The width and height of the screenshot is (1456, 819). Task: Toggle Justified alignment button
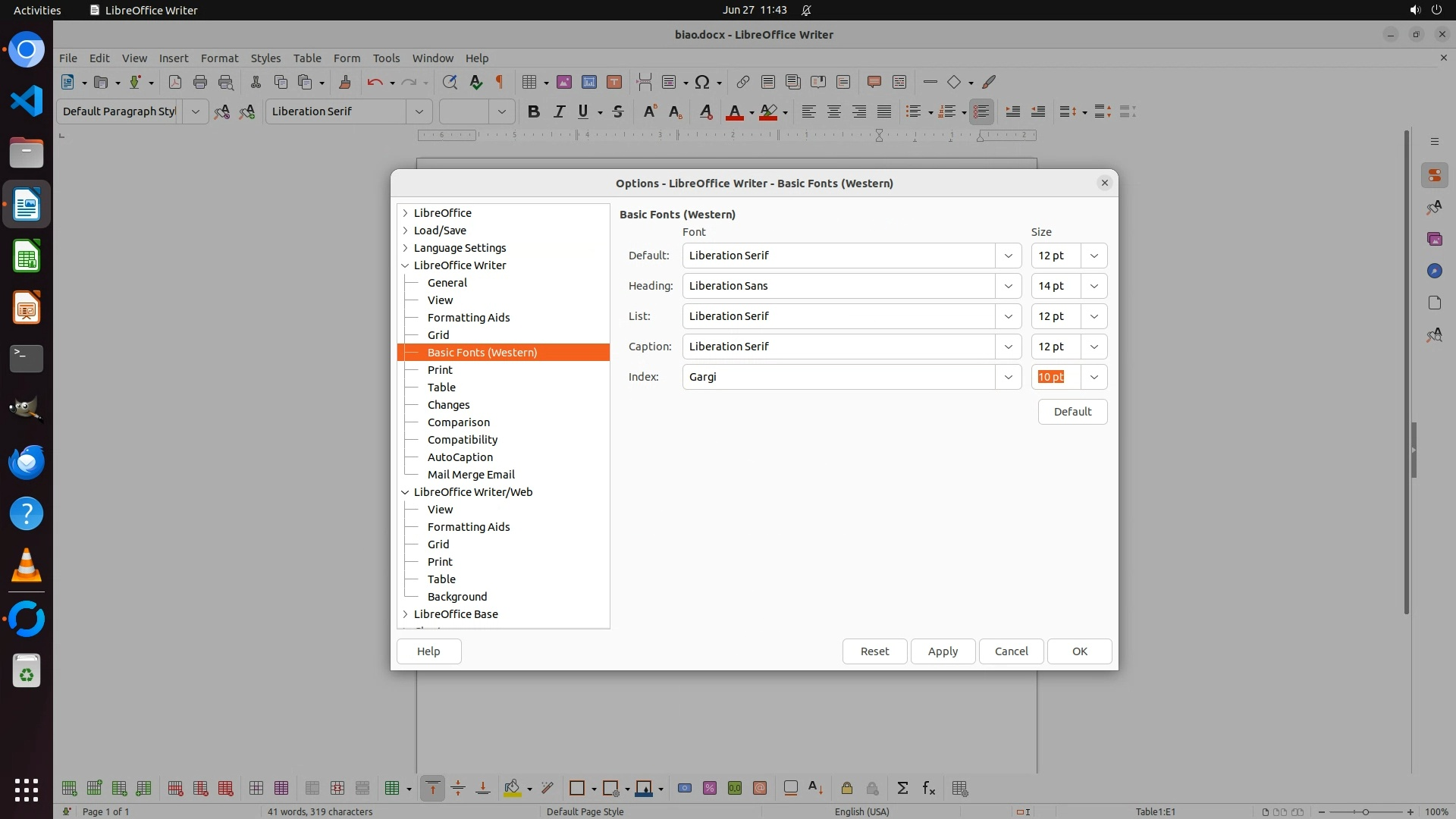pyautogui.click(x=884, y=111)
